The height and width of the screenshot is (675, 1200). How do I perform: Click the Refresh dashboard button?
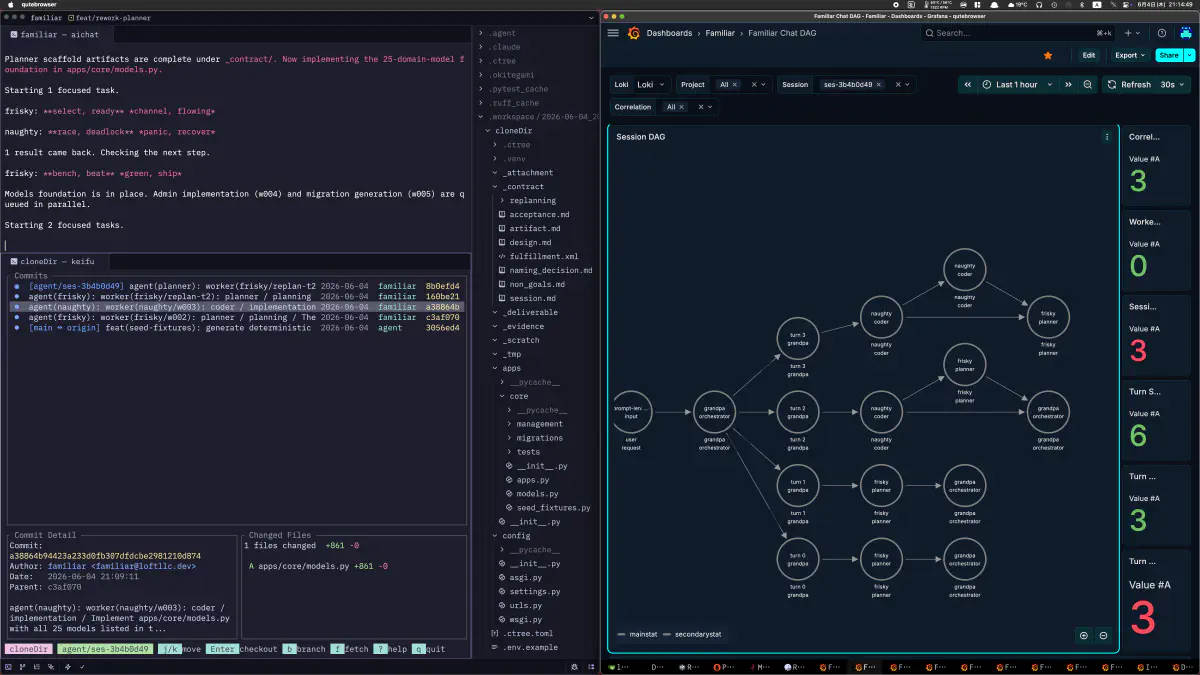[x=1129, y=85]
